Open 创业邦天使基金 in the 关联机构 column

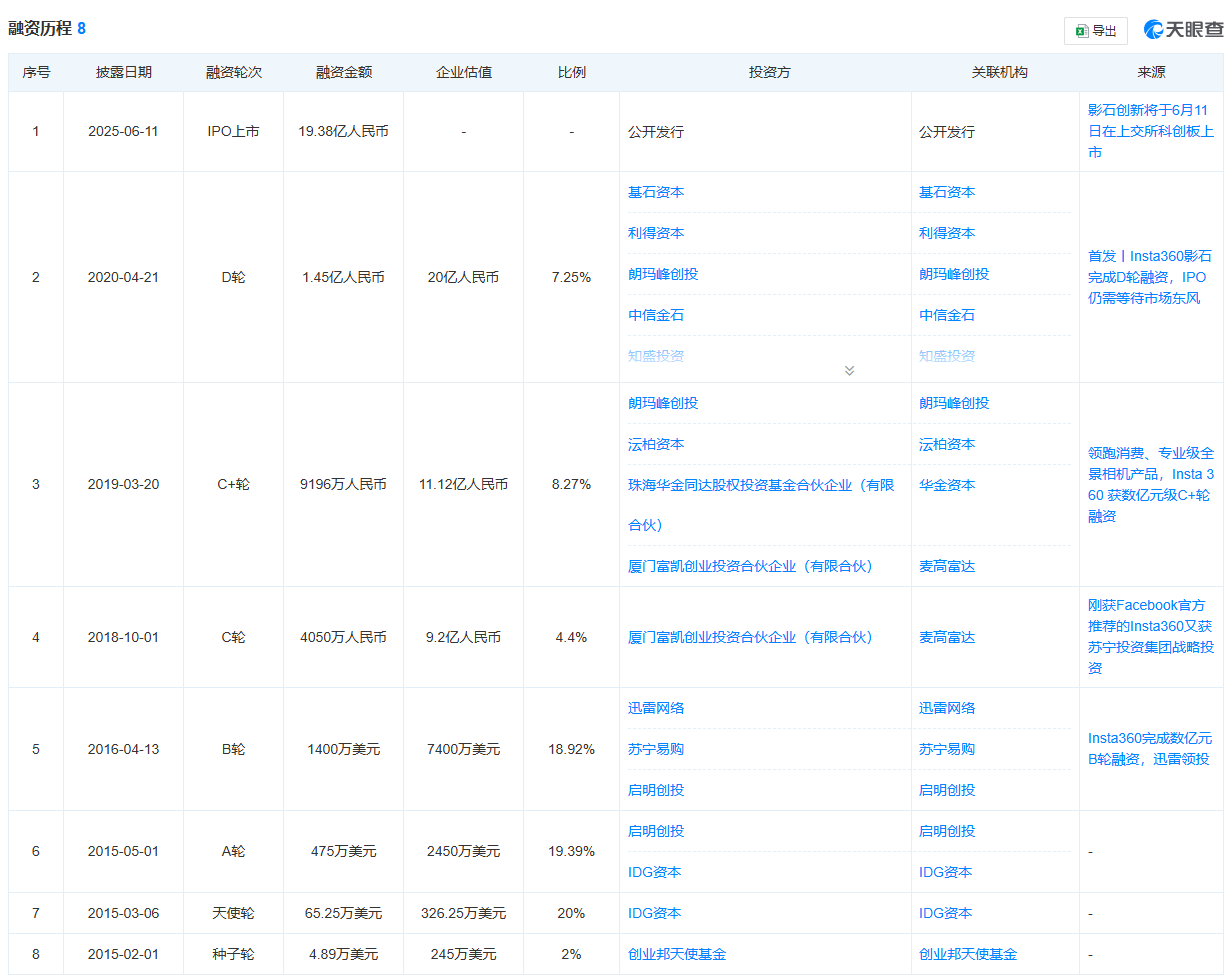(968, 954)
